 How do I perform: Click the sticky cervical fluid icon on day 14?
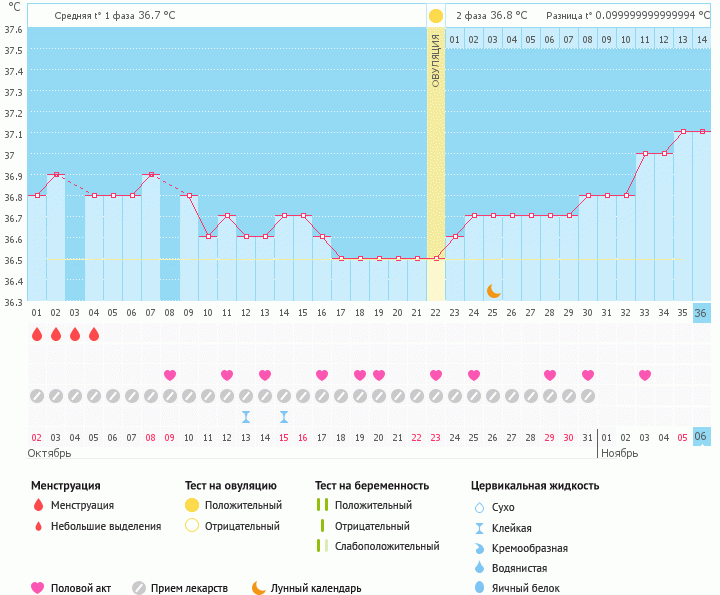pos(284,417)
